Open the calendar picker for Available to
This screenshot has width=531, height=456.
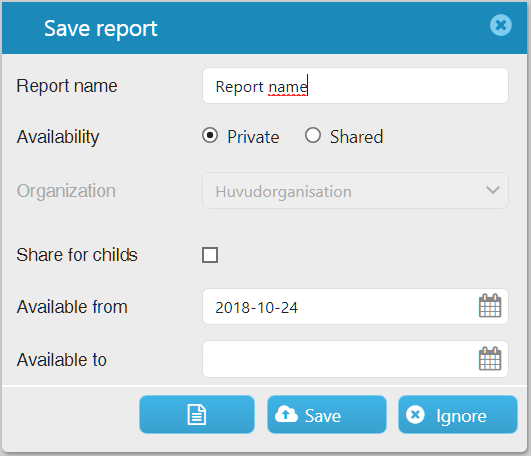[490, 359]
